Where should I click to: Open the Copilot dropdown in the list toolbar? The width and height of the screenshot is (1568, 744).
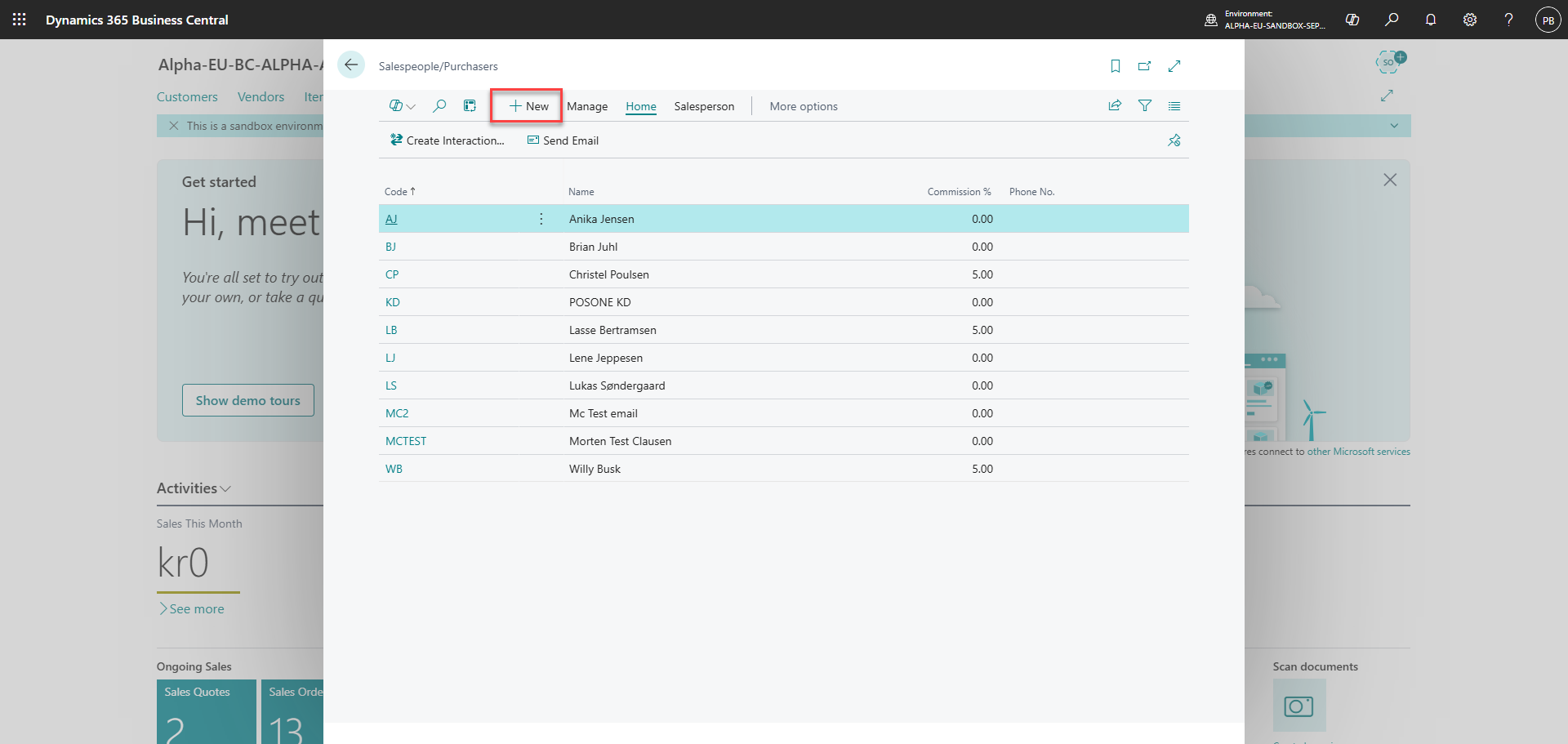[x=403, y=106]
